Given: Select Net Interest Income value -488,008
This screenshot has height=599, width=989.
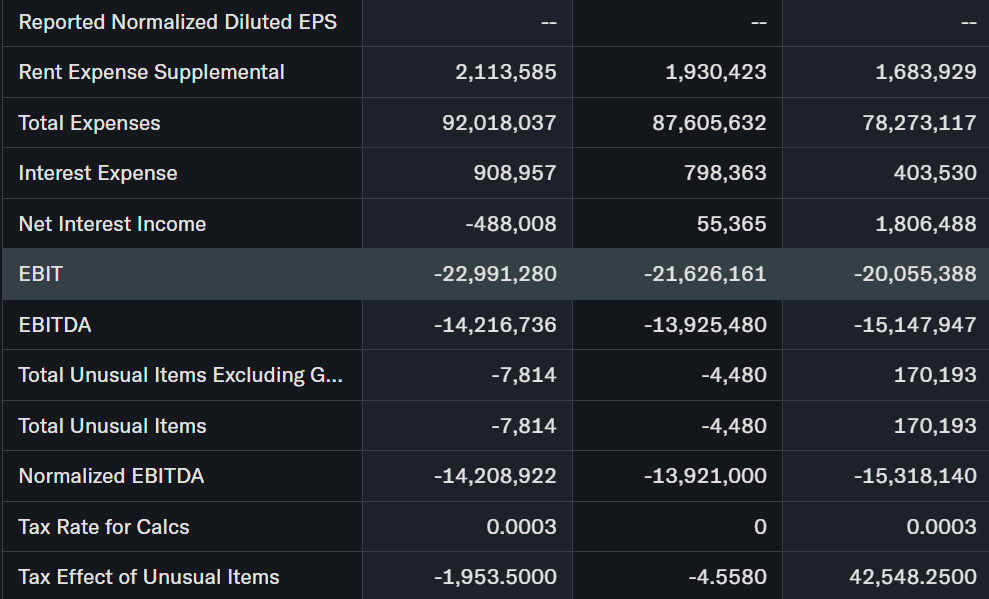Looking at the screenshot, I should pos(510,224).
